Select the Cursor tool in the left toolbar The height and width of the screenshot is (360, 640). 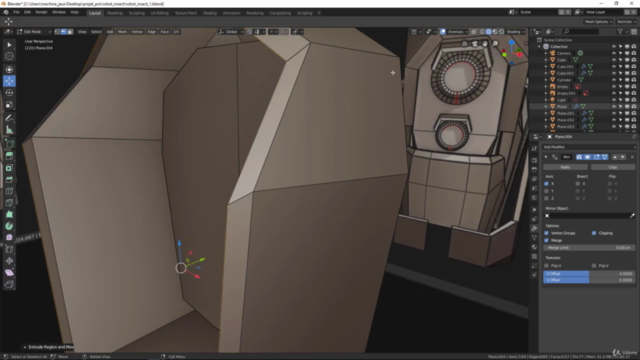(9, 56)
